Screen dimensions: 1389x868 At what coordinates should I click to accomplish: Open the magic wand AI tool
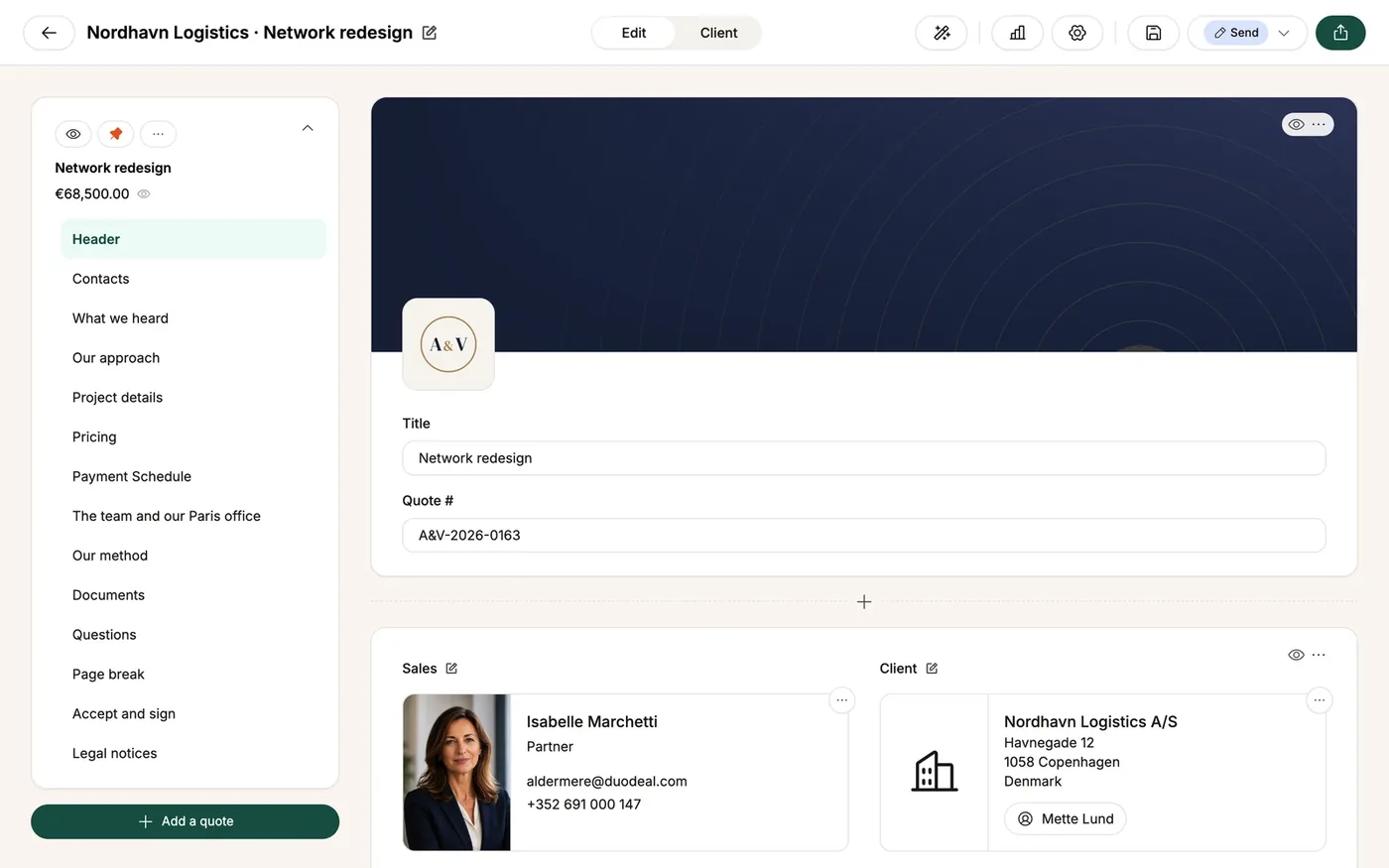(942, 33)
